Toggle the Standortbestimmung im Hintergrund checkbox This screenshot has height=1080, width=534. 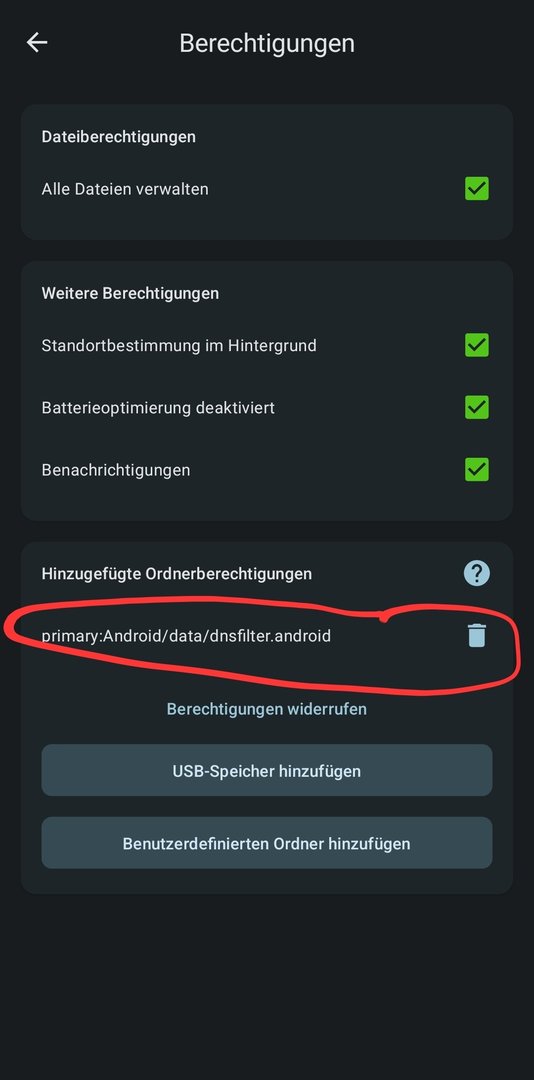(477, 345)
